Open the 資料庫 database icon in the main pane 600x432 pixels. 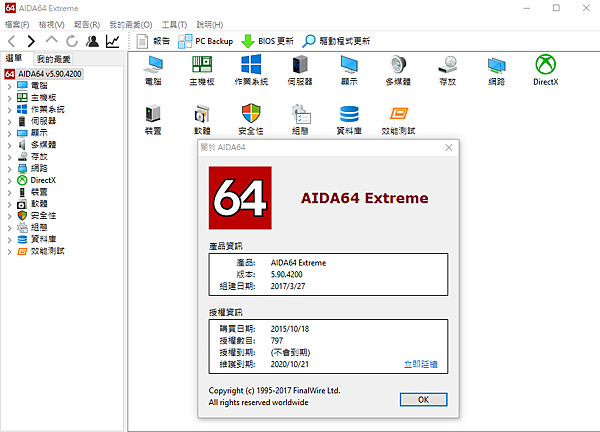tap(349, 119)
